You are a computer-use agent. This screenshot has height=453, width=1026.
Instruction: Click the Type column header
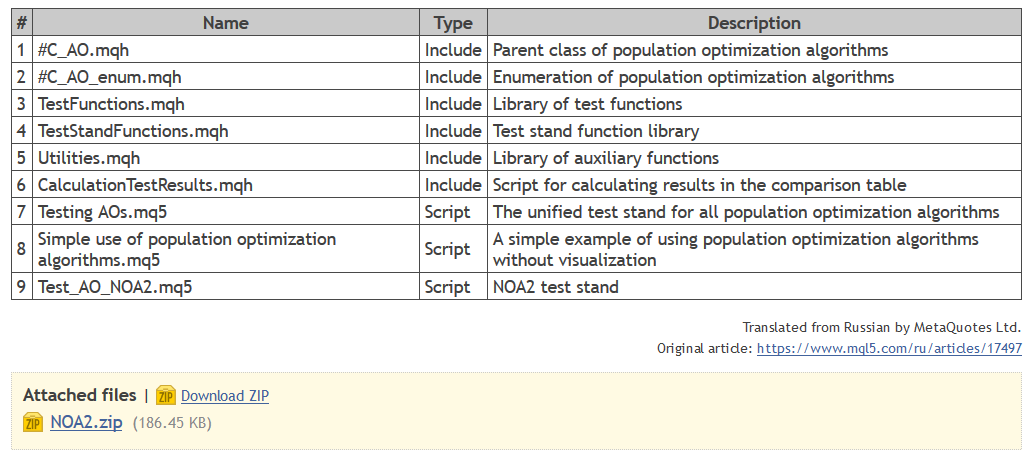pyautogui.click(x=453, y=23)
